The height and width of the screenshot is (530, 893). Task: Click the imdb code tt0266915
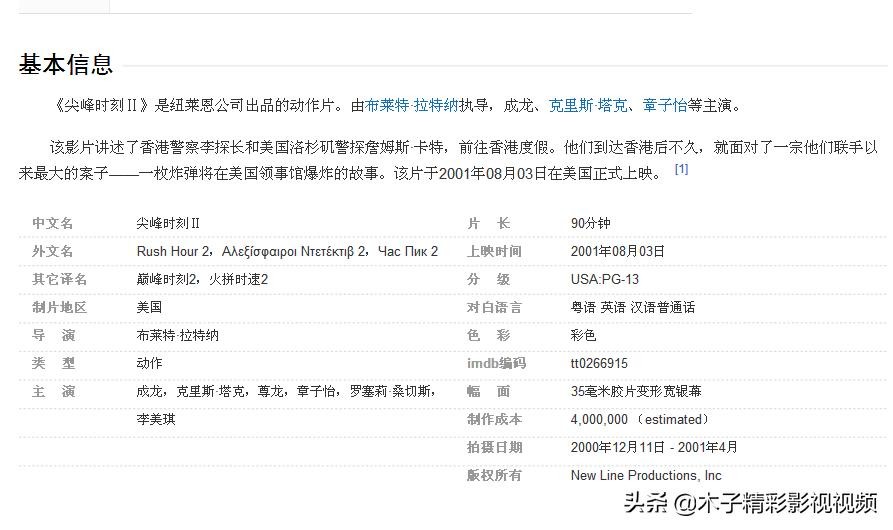click(x=599, y=363)
